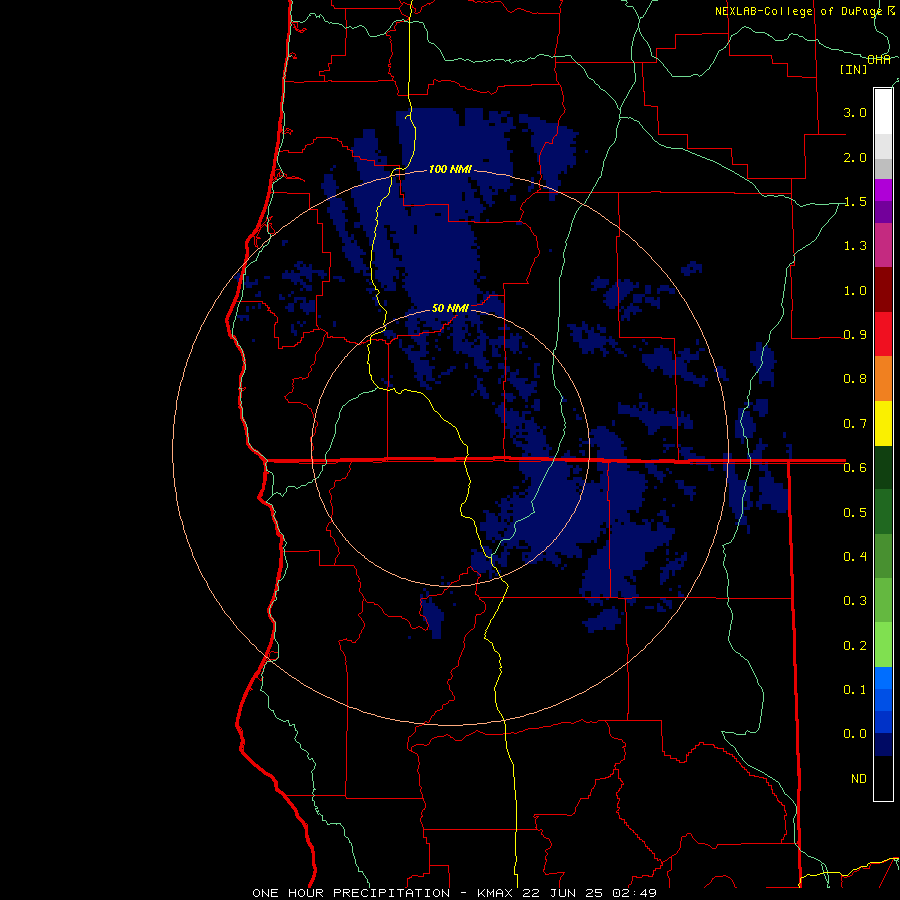Click the 1.0 legend value

[x=855, y=290]
